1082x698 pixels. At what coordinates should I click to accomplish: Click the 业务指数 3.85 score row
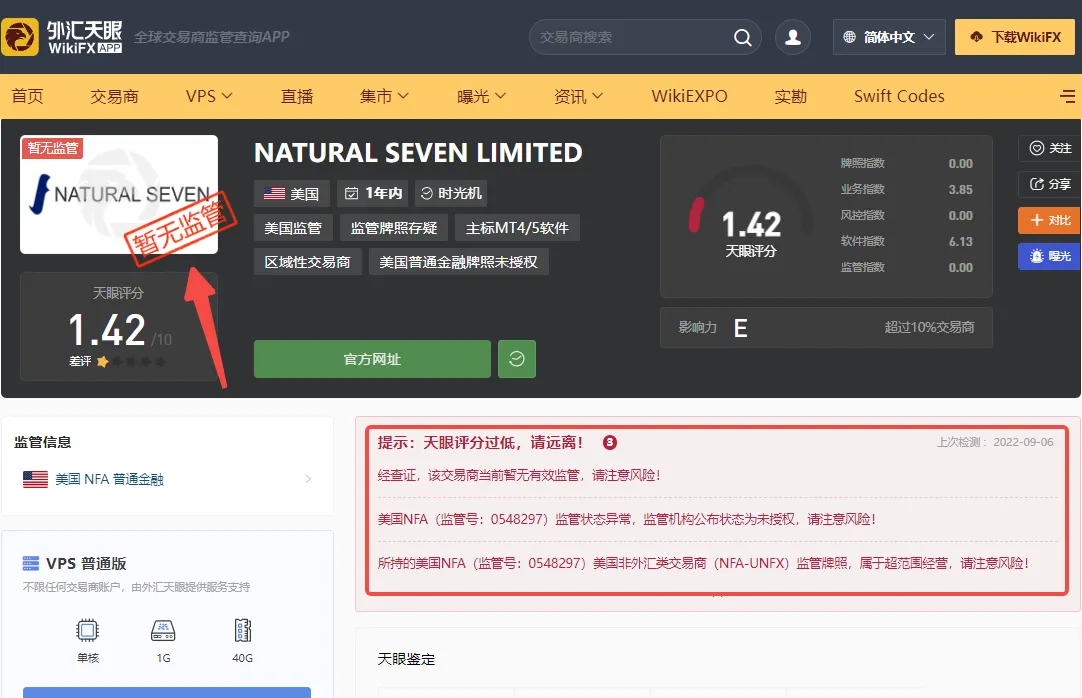906,189
